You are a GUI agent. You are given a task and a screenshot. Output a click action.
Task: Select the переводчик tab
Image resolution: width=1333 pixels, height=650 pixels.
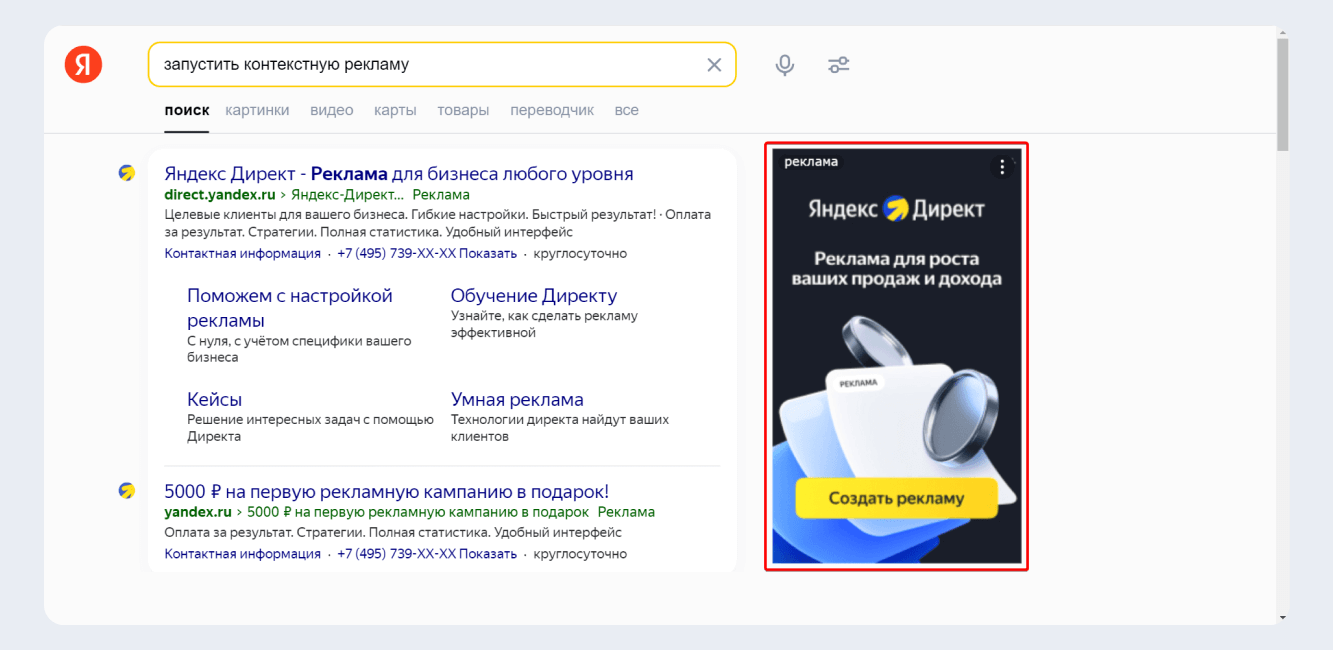point(552,110)
